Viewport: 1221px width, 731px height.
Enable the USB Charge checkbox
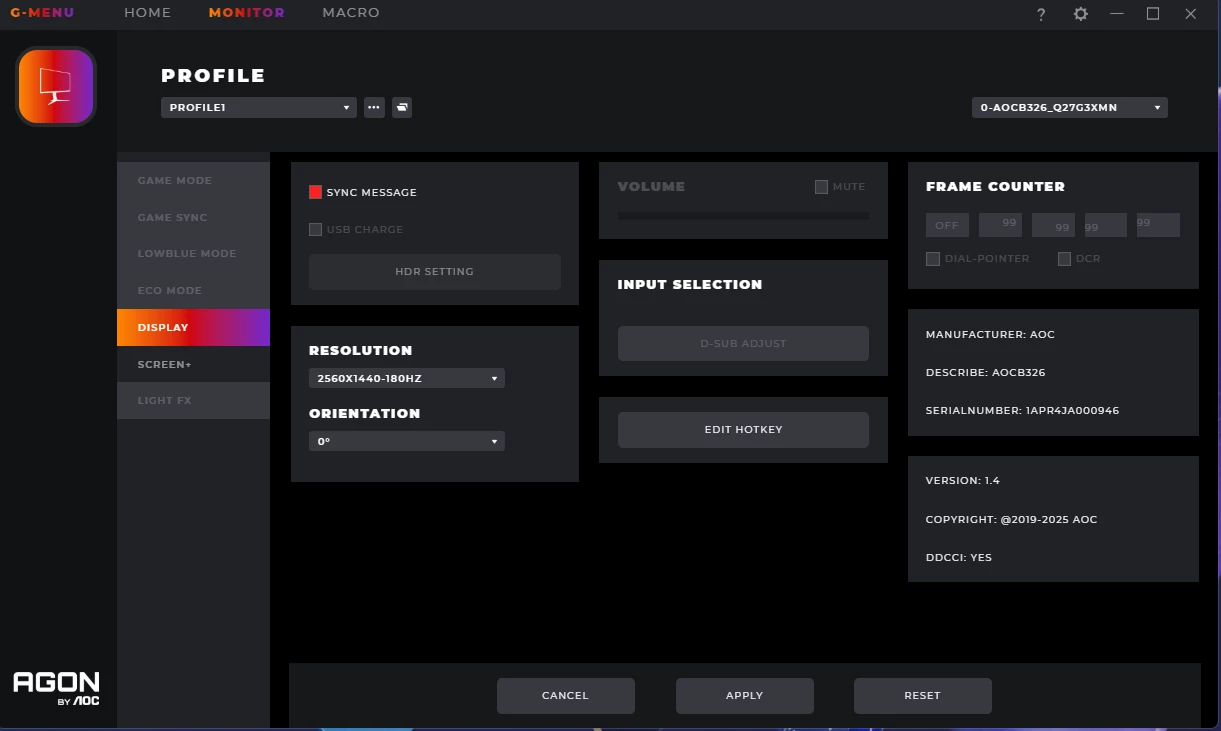coord(315,229)
